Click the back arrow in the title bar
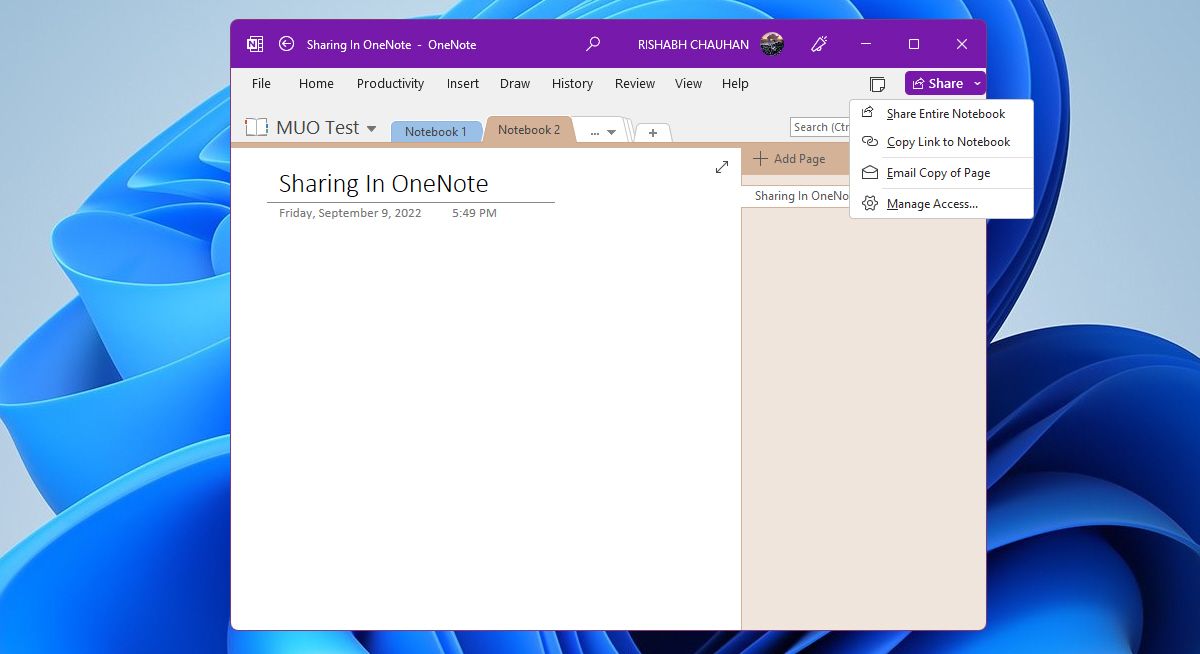This screenshot has height=654, width=1200. coord(287,44)
